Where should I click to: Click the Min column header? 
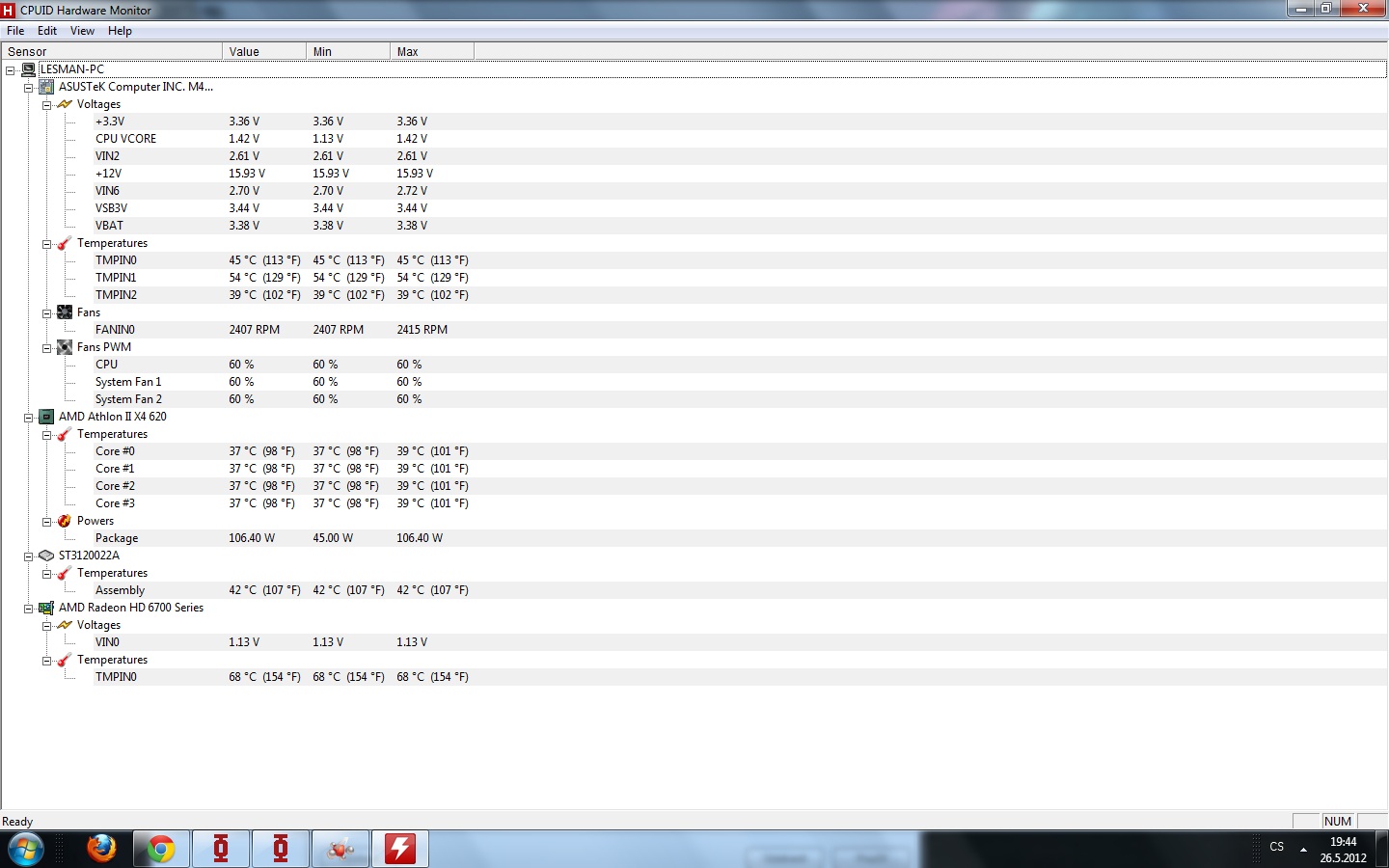tap(348, 51)
